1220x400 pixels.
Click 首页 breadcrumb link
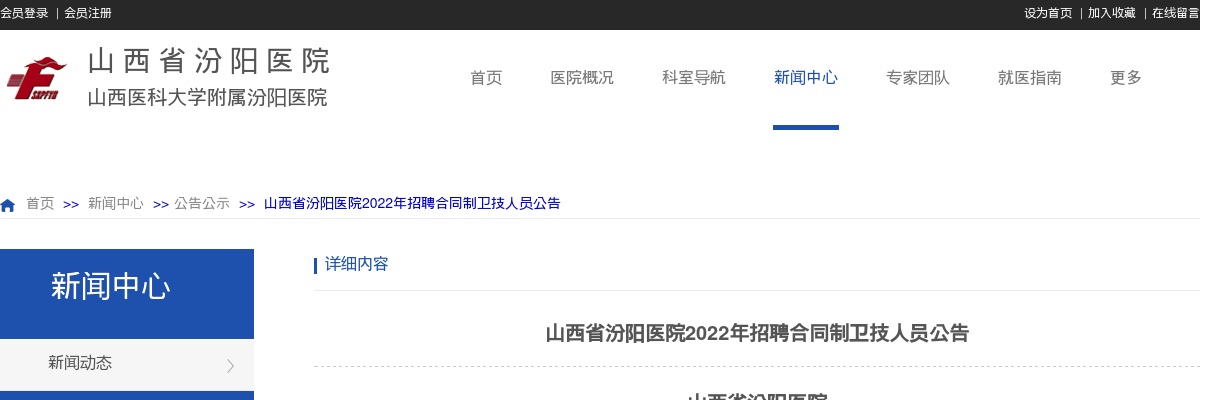click(40, 203)
